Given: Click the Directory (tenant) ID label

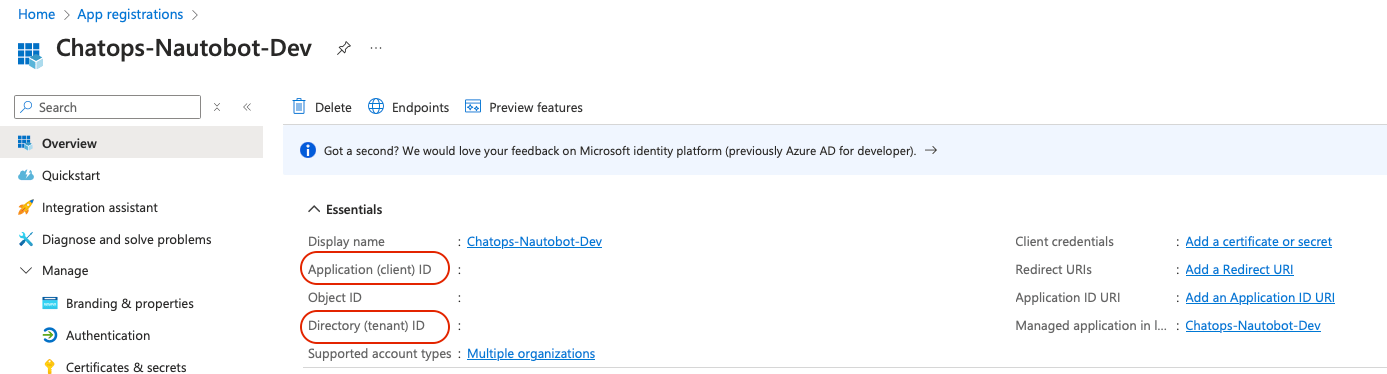Looking at the screenshot, I should click(x=366, y=325).
